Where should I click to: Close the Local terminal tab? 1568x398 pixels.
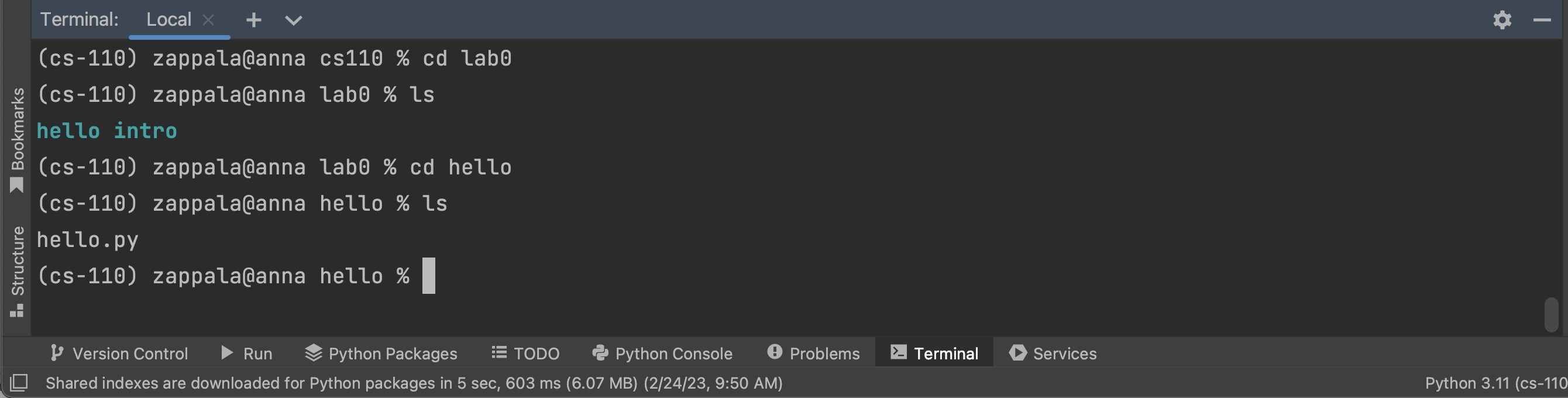(208, 20)
